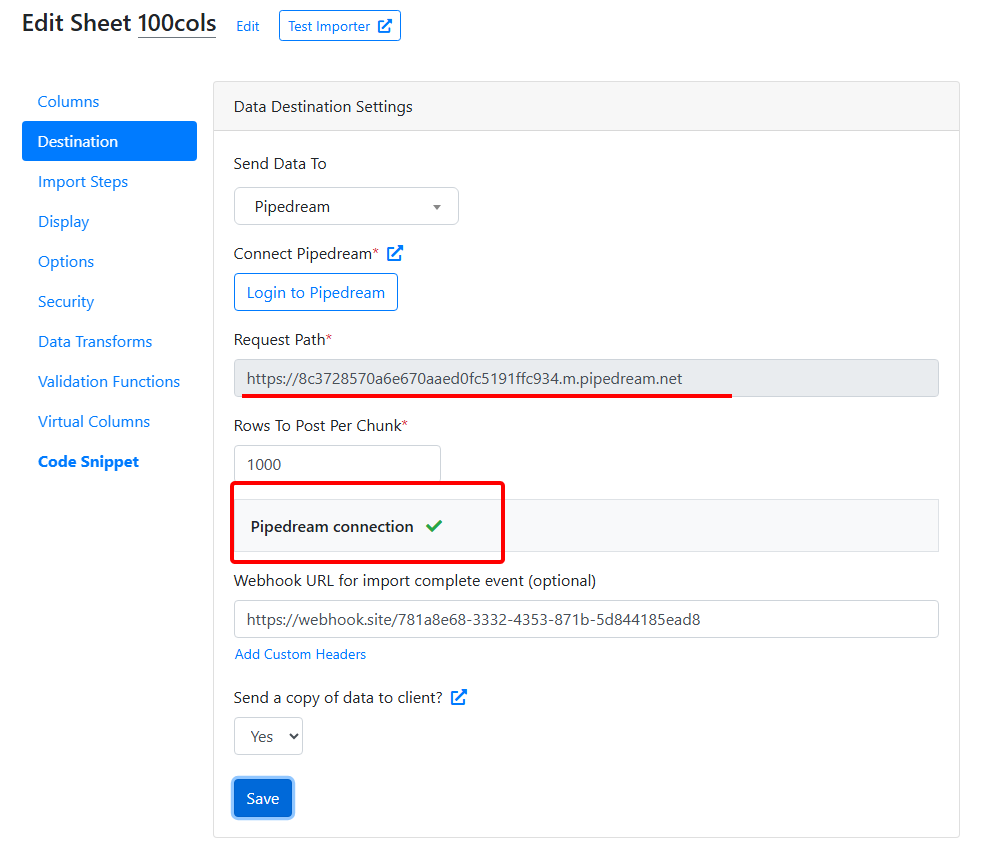Click the Add Custom Headers link
The height and width of the screenshot is (857, 983).
click(x=300, y=655)
